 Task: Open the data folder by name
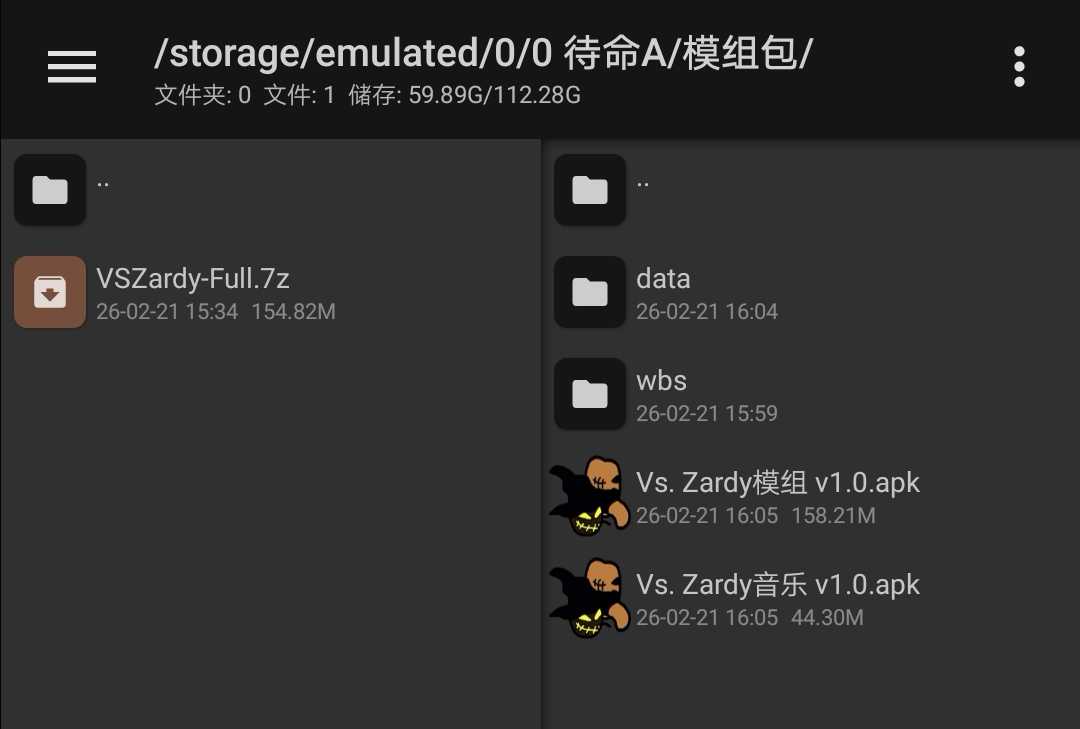[x=663, y=279]
